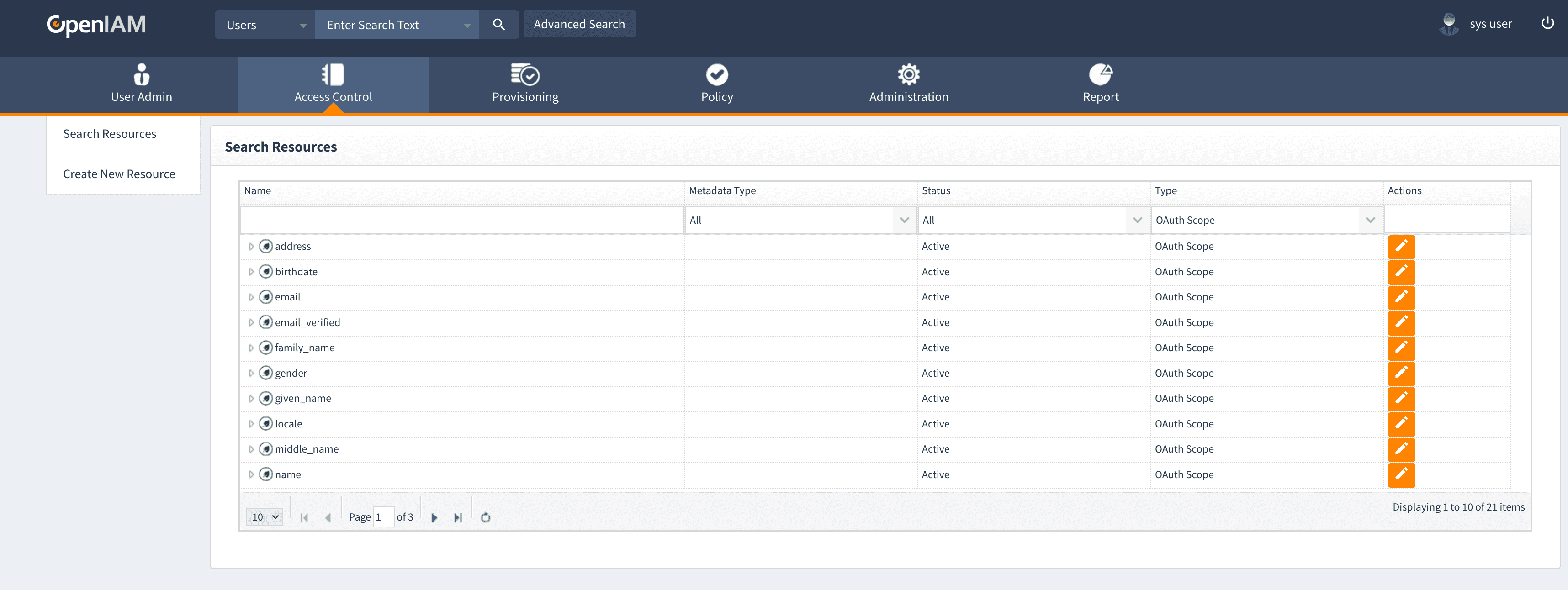Open the Administration menu tab
The height and width of the screenshot is (590, 1568).
coord(908,84)
